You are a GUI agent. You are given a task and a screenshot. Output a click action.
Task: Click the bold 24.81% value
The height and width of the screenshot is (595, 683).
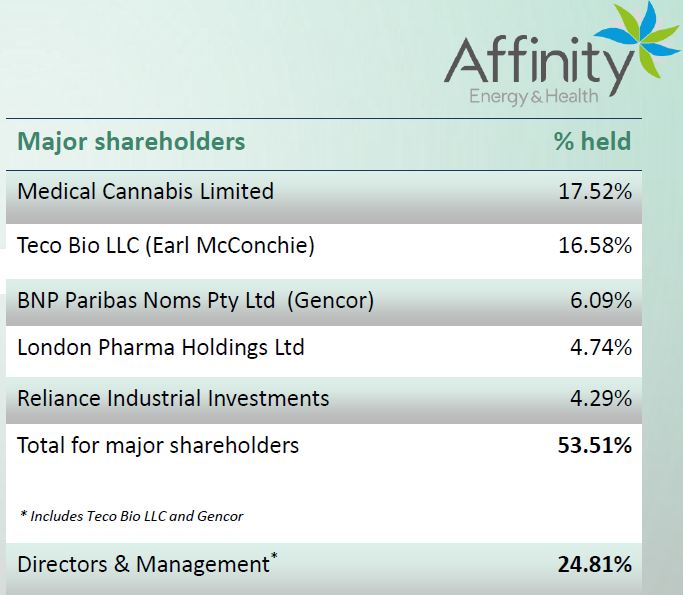coord(594,564)
